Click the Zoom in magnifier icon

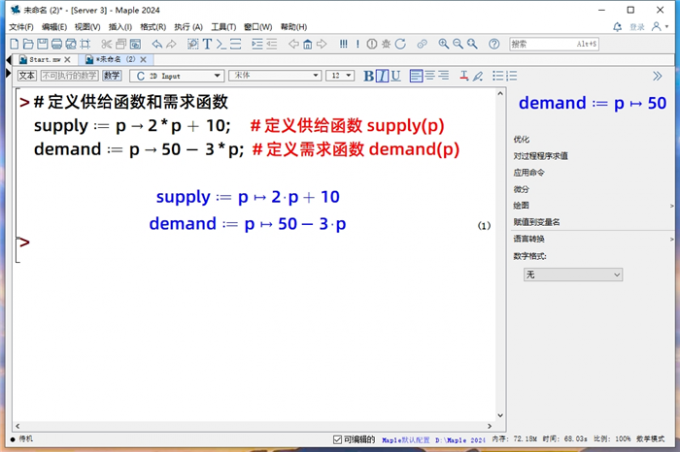(x=444, y=44)
